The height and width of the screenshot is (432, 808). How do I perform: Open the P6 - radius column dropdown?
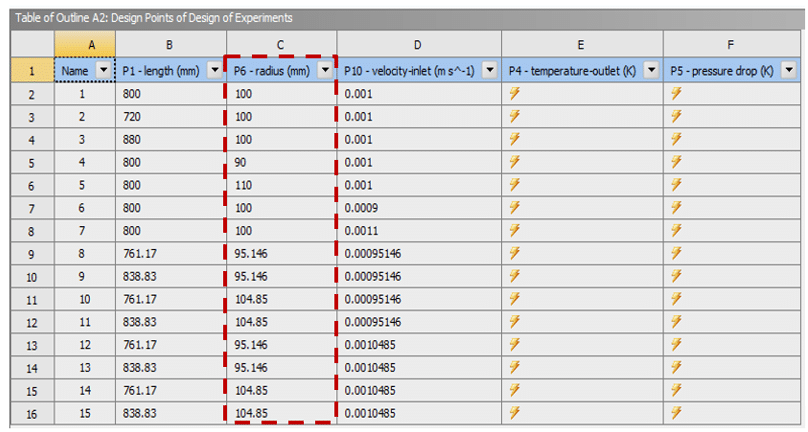[325, 70]
